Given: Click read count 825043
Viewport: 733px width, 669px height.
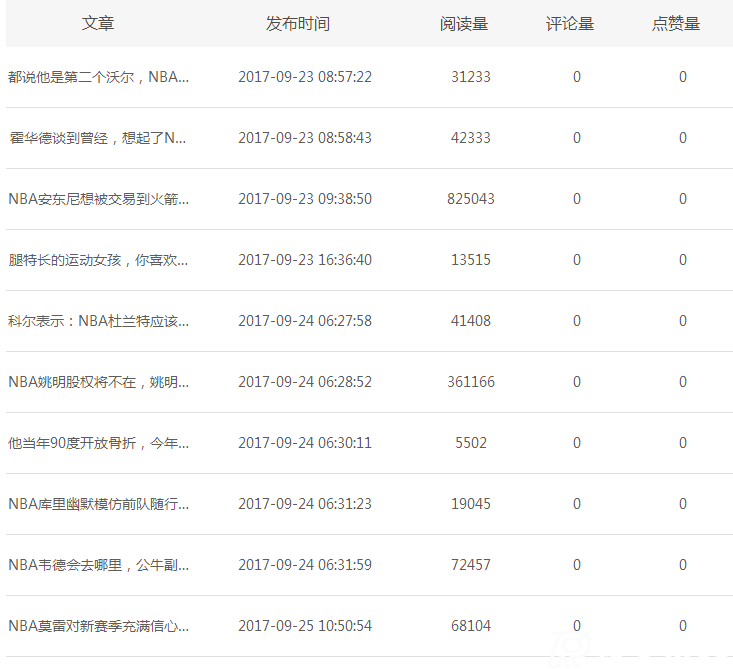Looking at the screenshot, I should (470, 199).
